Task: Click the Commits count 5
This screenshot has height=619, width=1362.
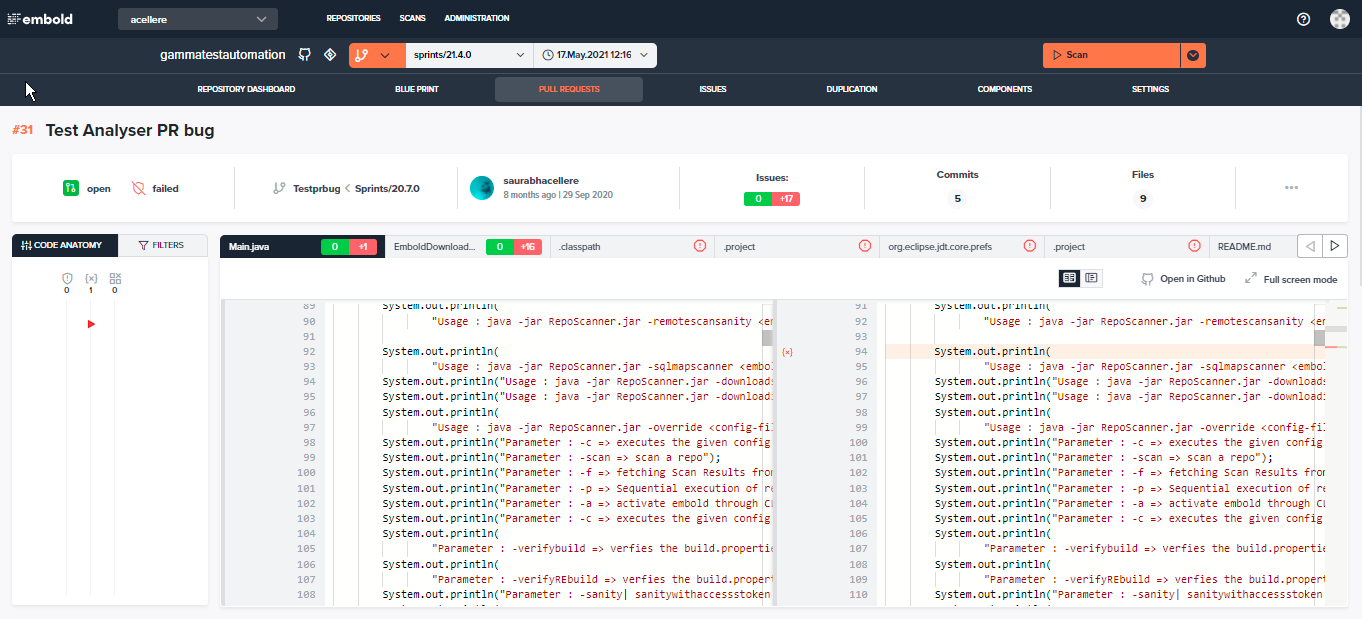Action: 957,199
